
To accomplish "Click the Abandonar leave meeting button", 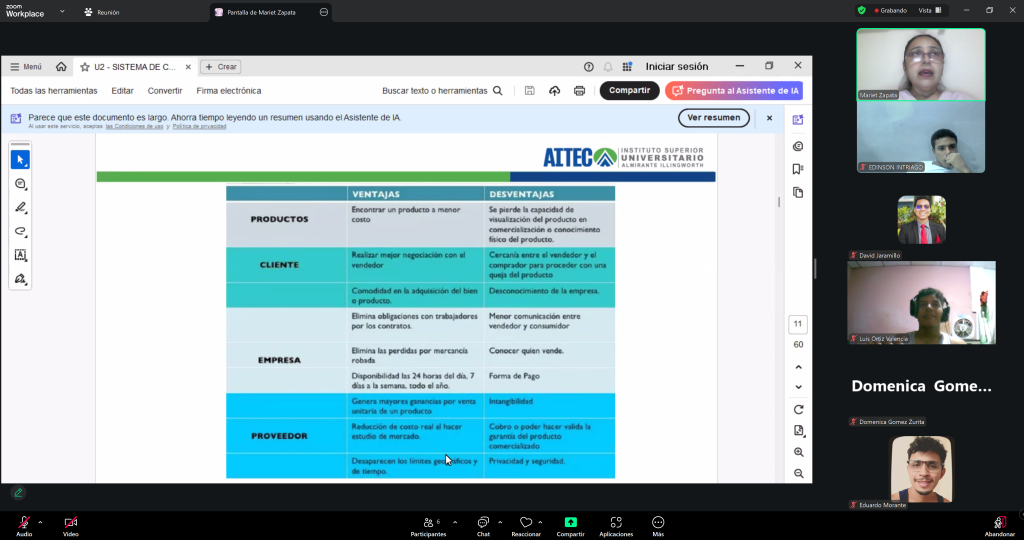I will pyautogui.click(x=999, y=523).
